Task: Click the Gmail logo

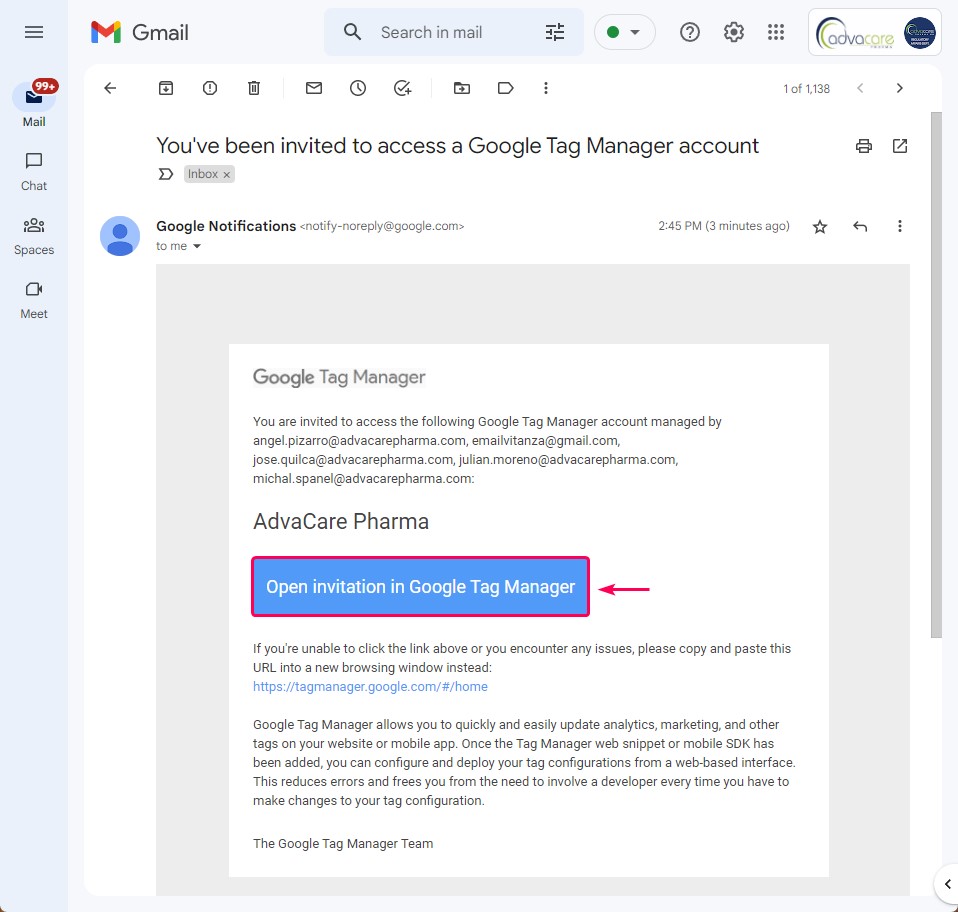Action: tap(140, 32)
